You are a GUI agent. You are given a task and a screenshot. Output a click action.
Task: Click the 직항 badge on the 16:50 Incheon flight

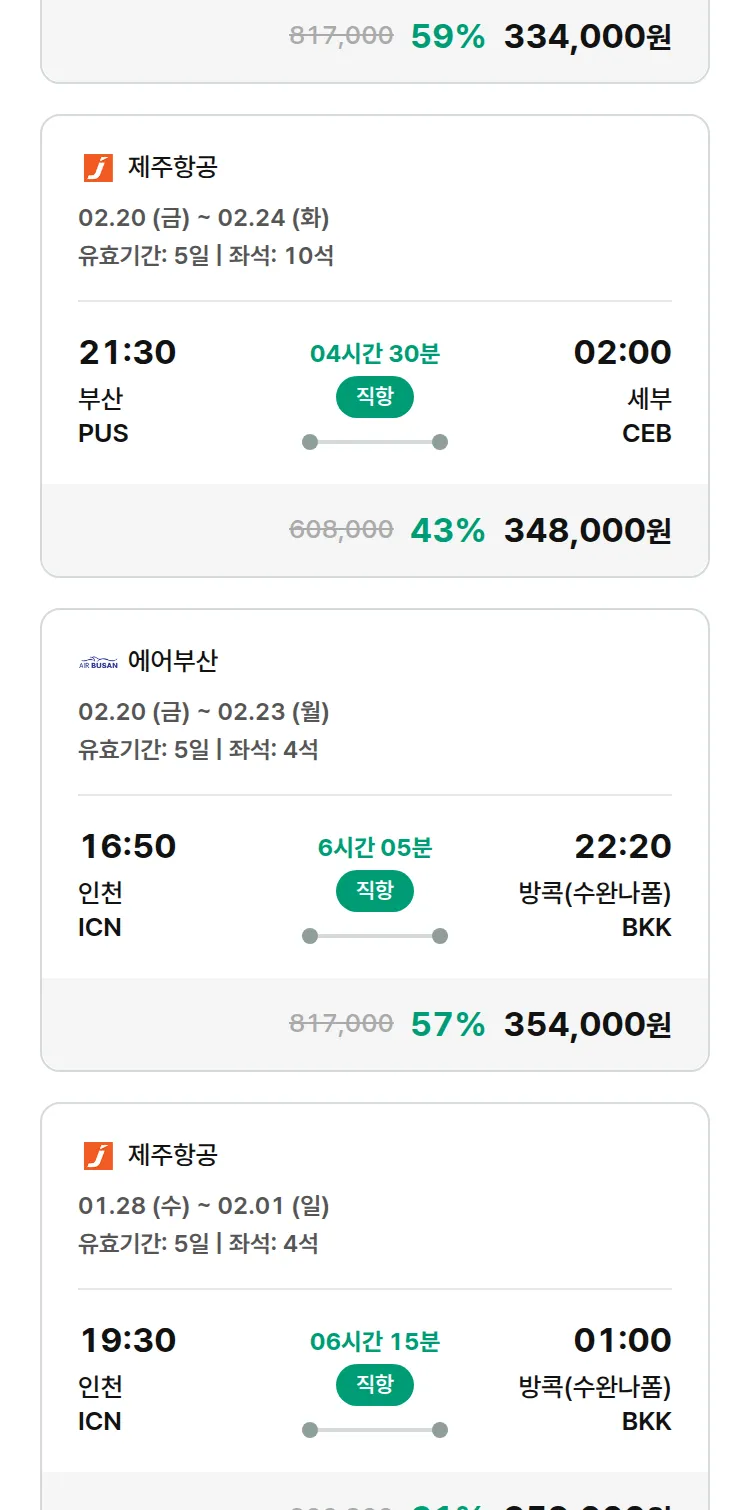point(375,891)
